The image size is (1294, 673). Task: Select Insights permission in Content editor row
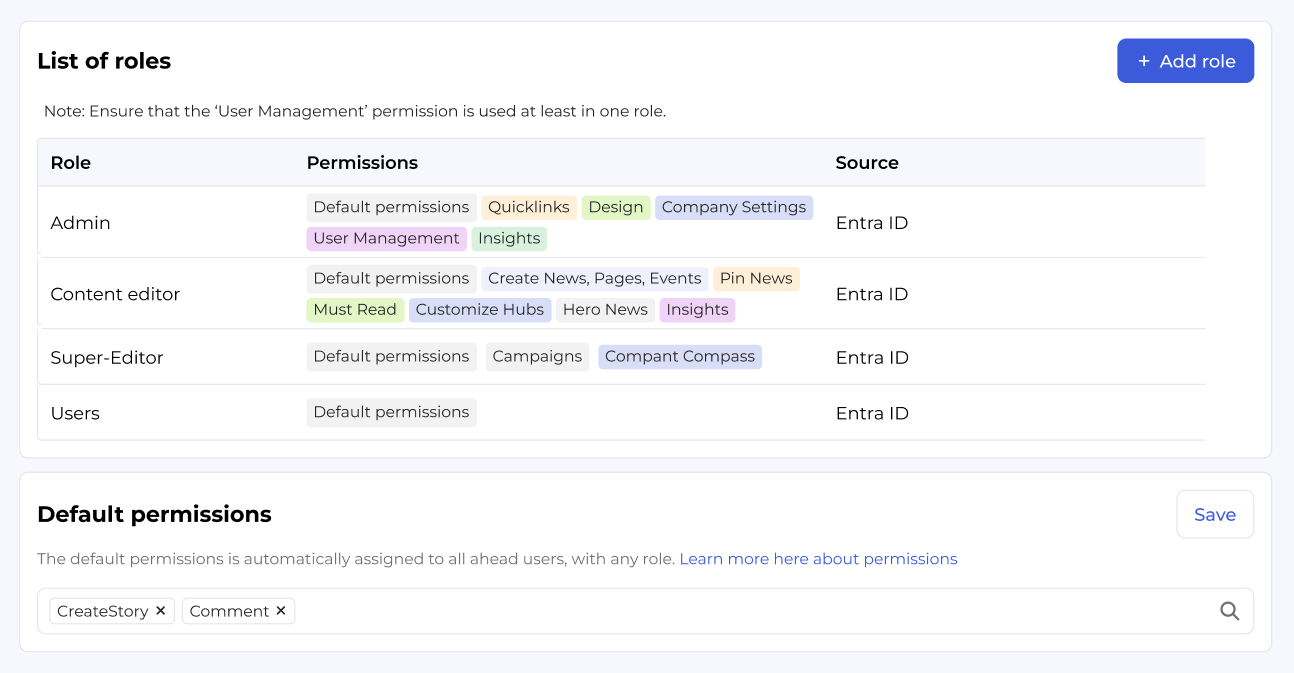pos(697,310)
